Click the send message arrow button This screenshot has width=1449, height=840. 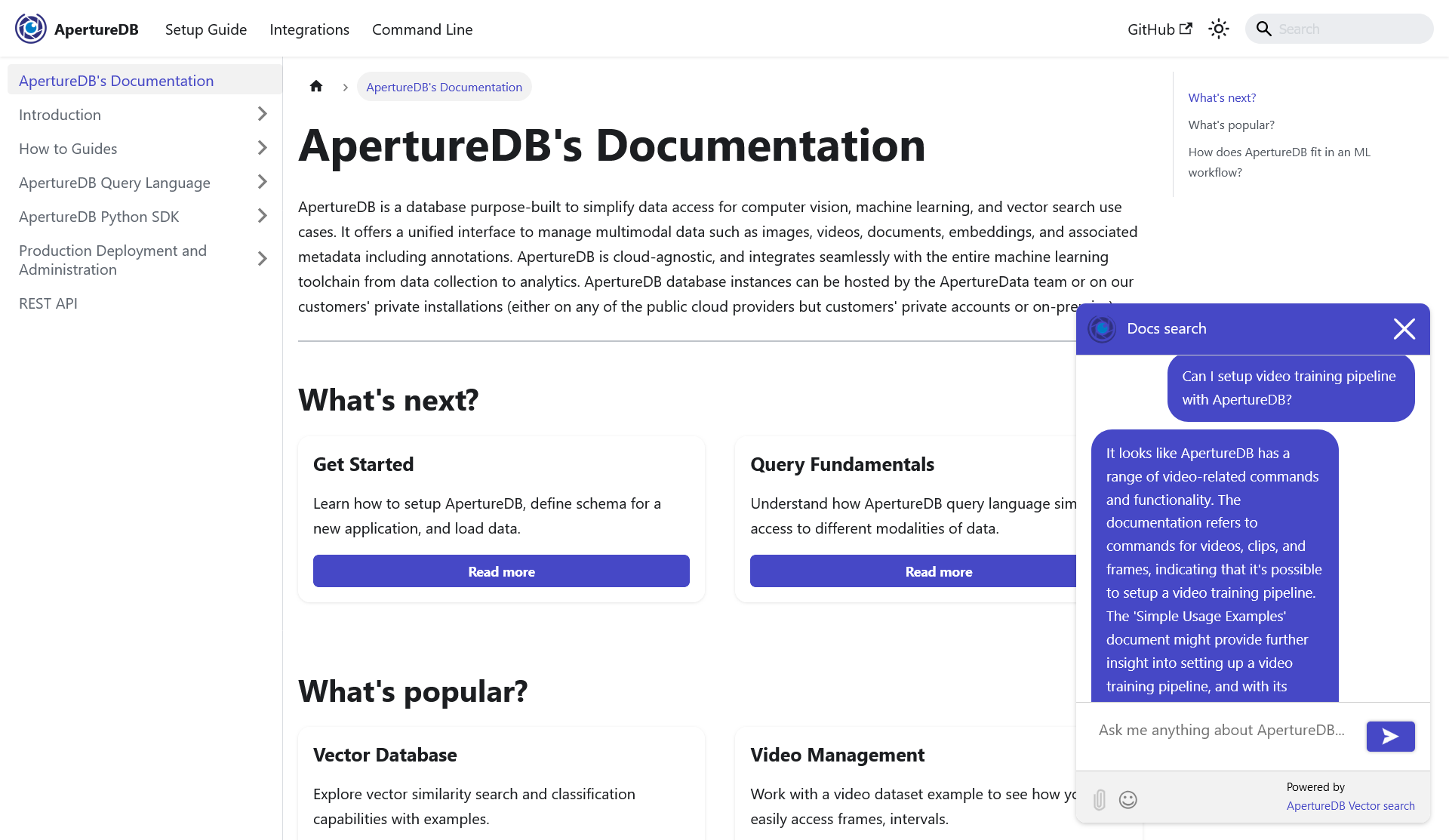tap(1390, 736)
